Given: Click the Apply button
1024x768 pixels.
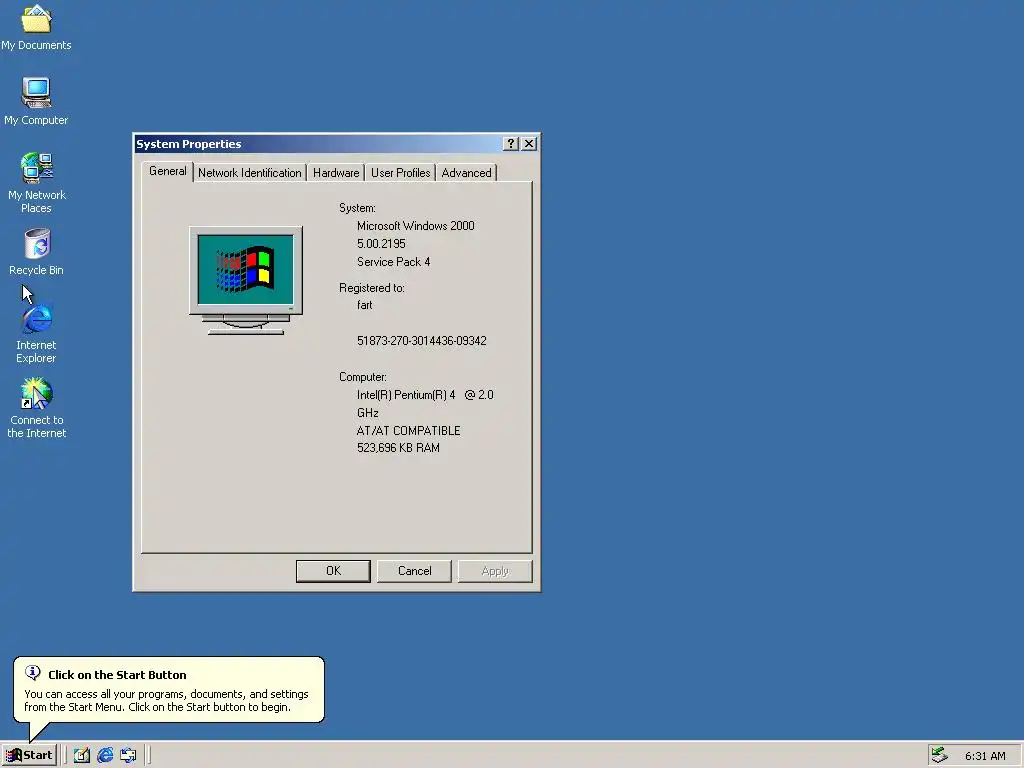Looking at the screenshot, I should coord(495,571).
